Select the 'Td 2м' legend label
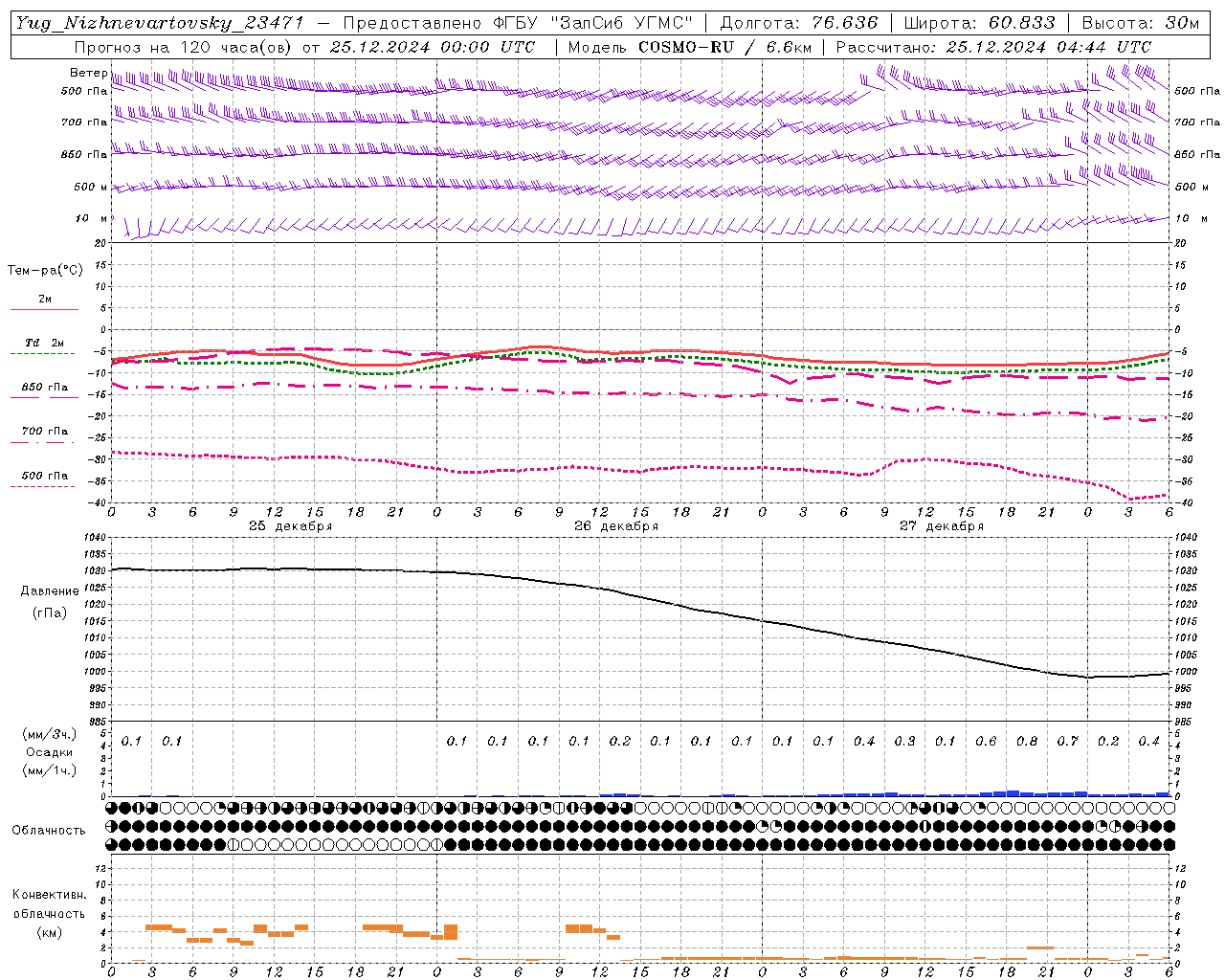Screen dimensions: 1225x980 tap(44, 343)
